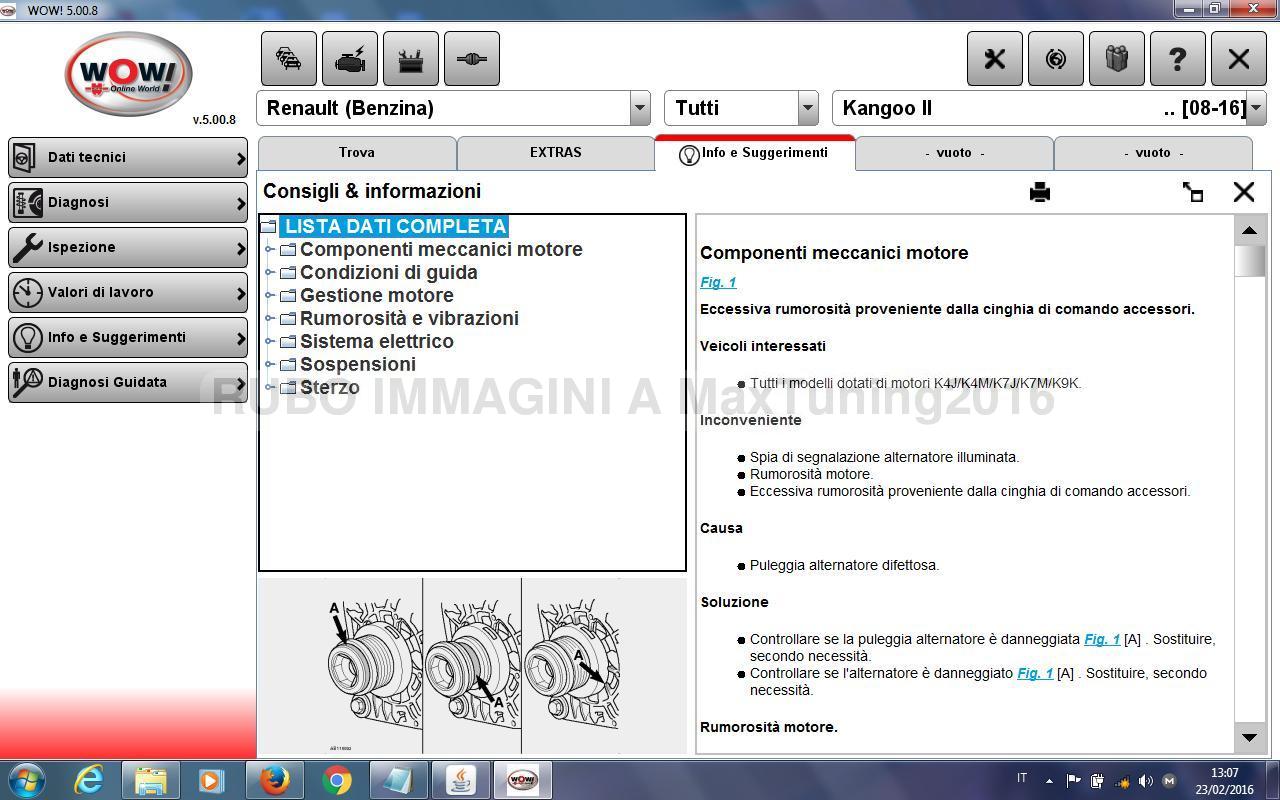The width and height of the screenshot is (1280, 800).
Task: Open Ispezione menu
Action: [x=128, y=248]
